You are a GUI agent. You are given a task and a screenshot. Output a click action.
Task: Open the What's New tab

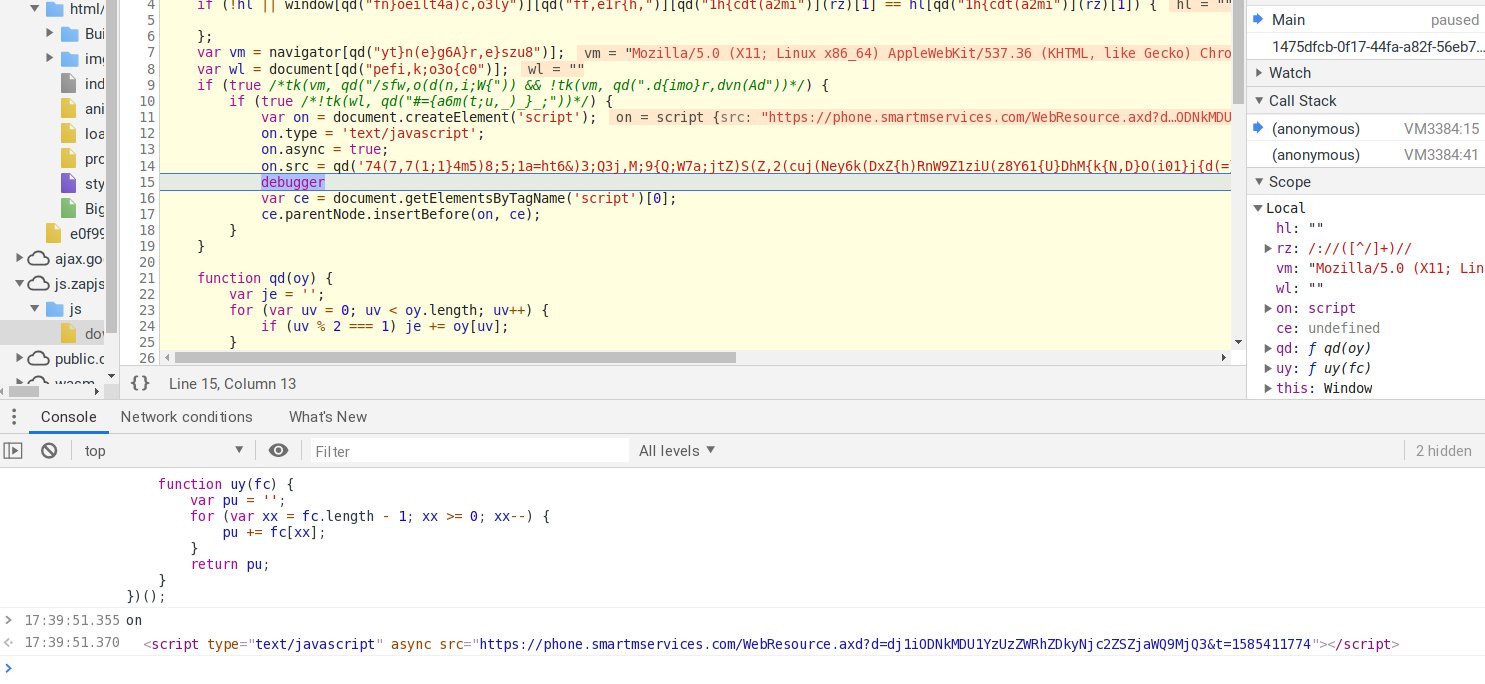coord(328,417)
